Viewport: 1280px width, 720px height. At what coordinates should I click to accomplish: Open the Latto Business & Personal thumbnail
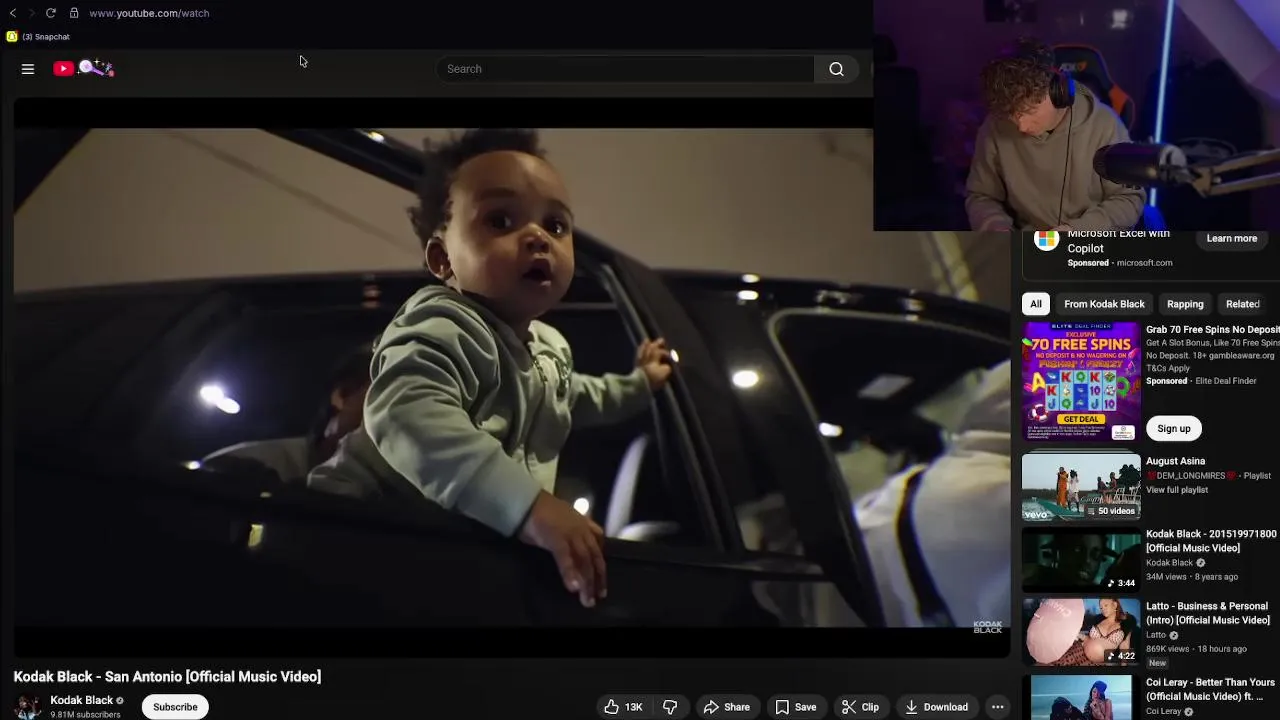1081,631
